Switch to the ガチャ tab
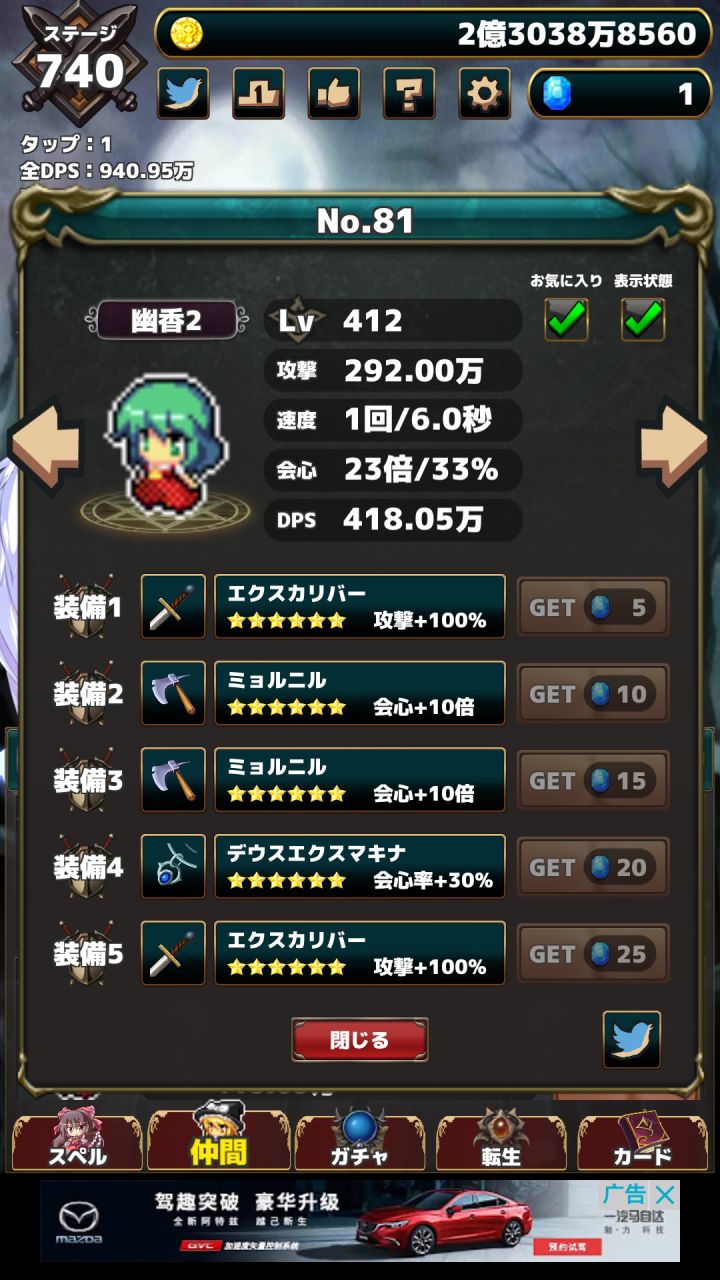The width and height of the screenshot is (720, 1280). (x=360, y=1140)
